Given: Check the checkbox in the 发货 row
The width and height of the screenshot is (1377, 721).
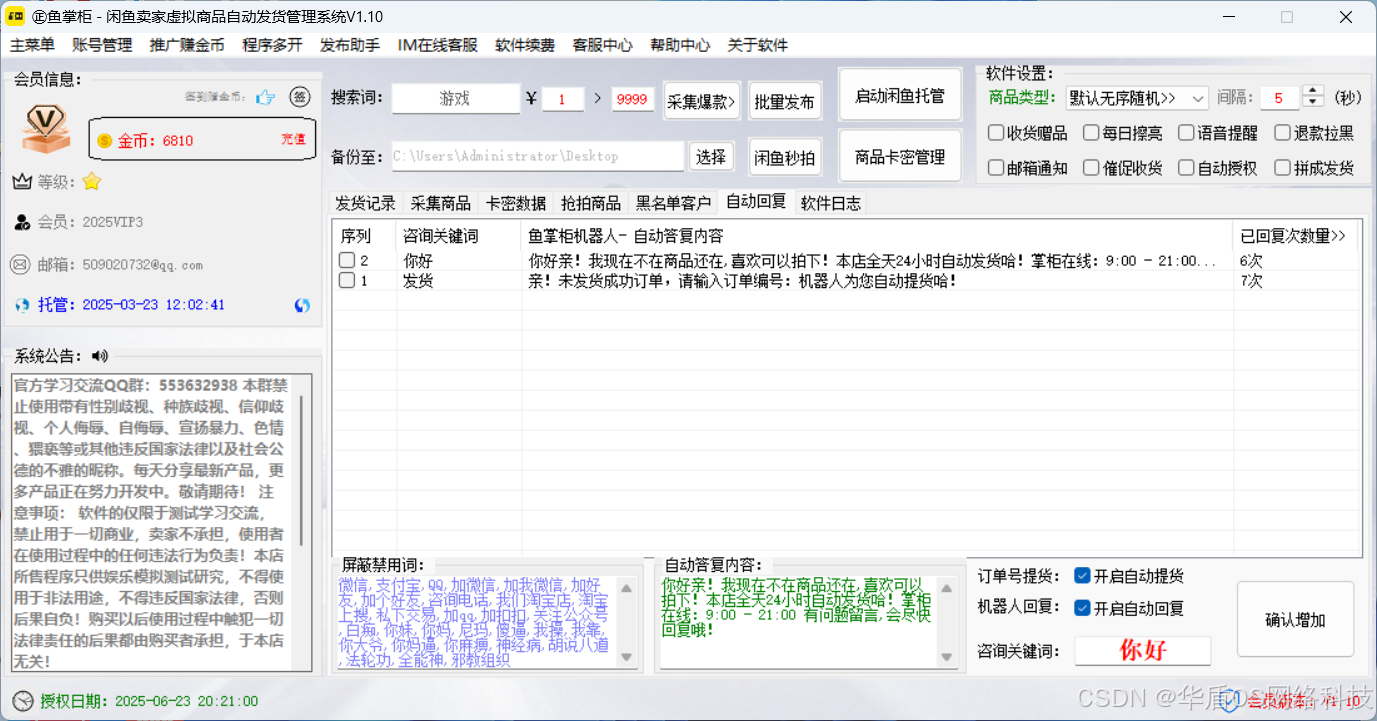Looking at the screenshot, I should 347,281.
